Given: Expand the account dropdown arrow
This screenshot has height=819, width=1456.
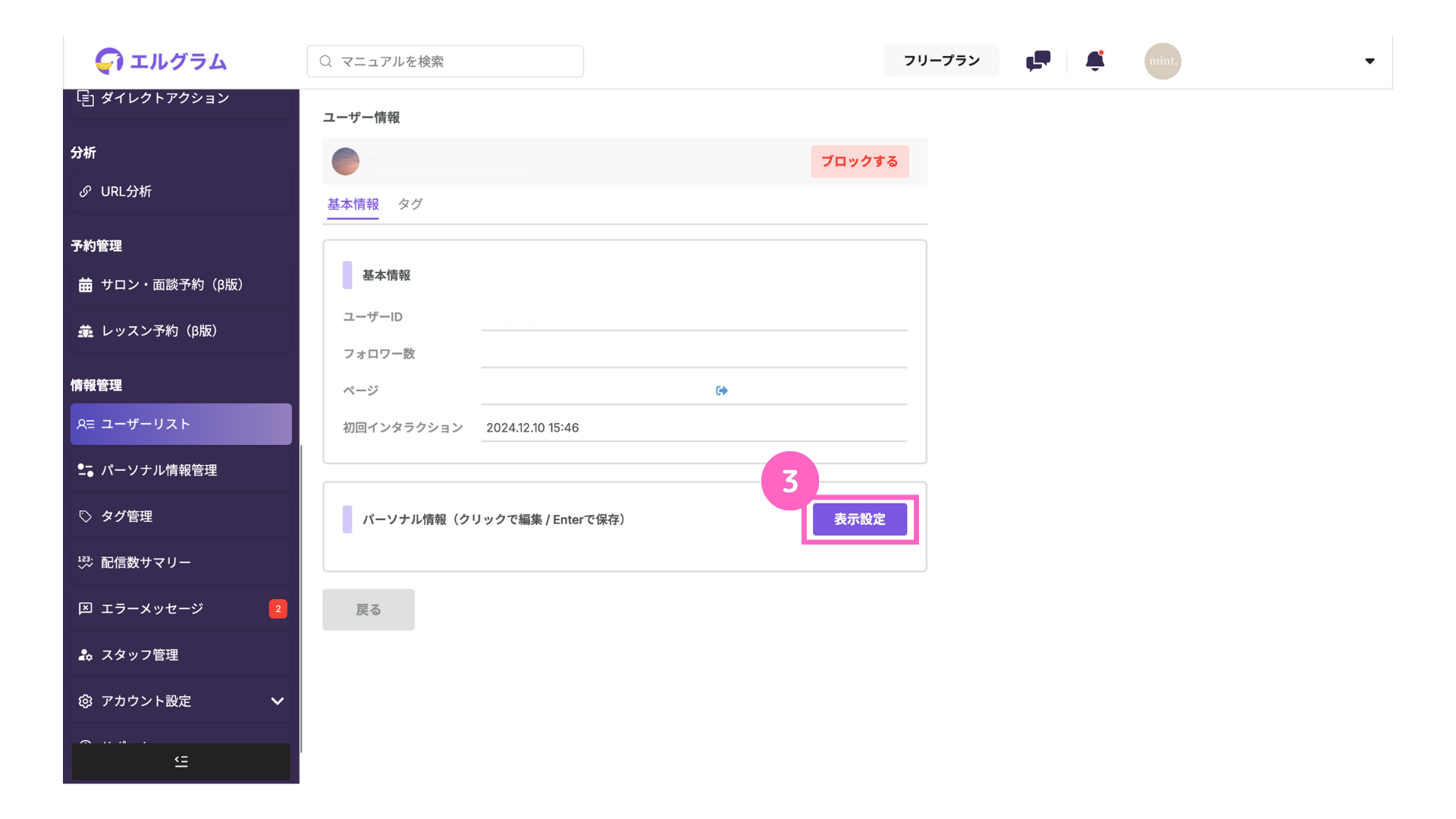Looking at the screenshot, I should point(1370,61).
